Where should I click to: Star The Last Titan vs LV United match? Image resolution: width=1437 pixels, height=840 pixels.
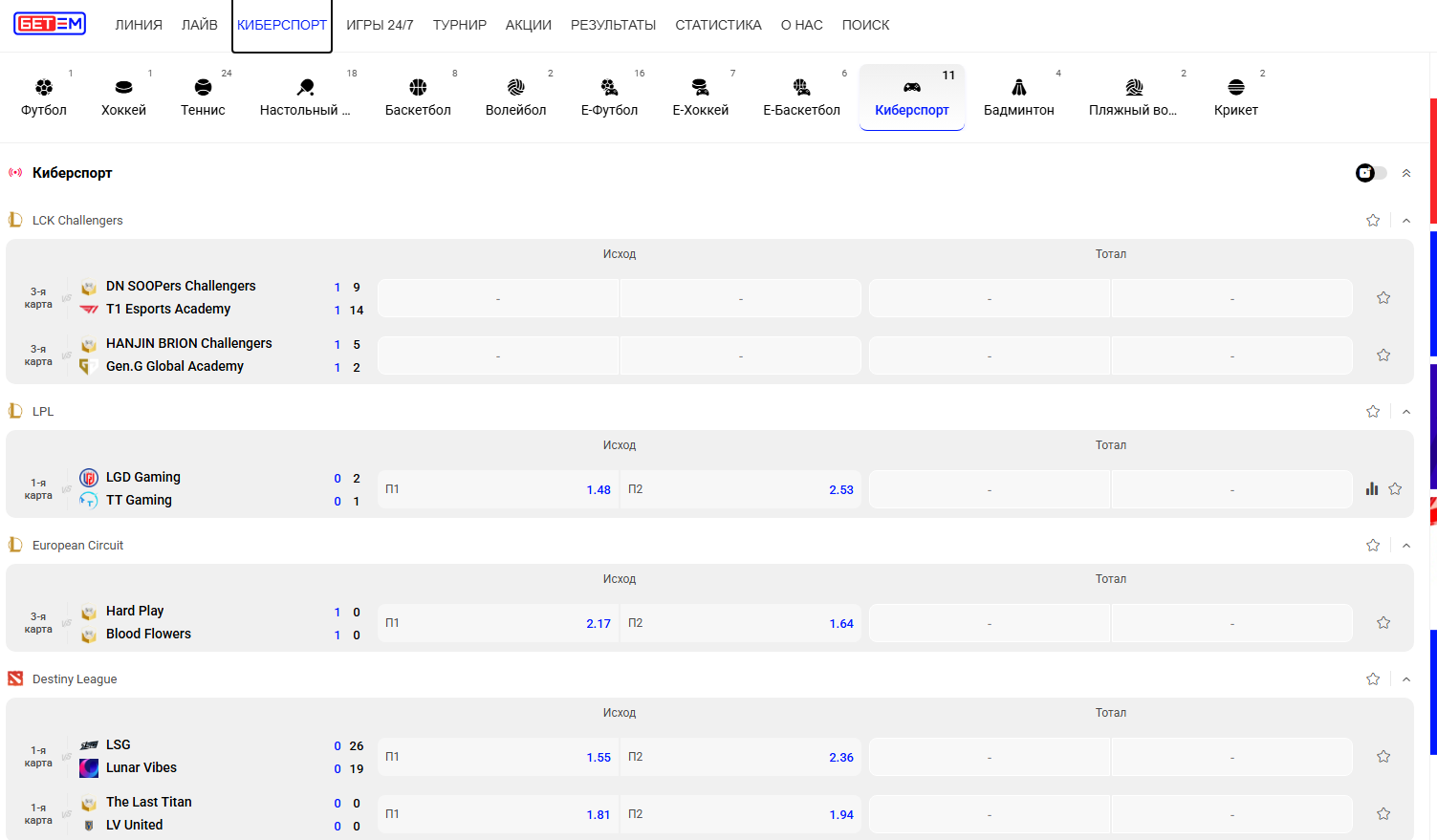1383,814
